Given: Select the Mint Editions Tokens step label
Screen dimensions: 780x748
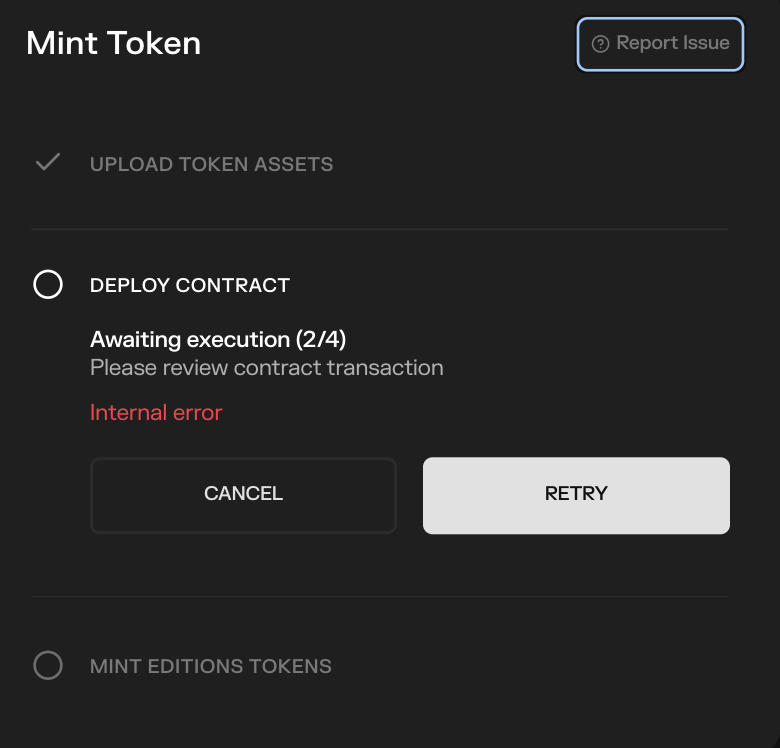Looking at the screenshot, I should coord(210,666).
